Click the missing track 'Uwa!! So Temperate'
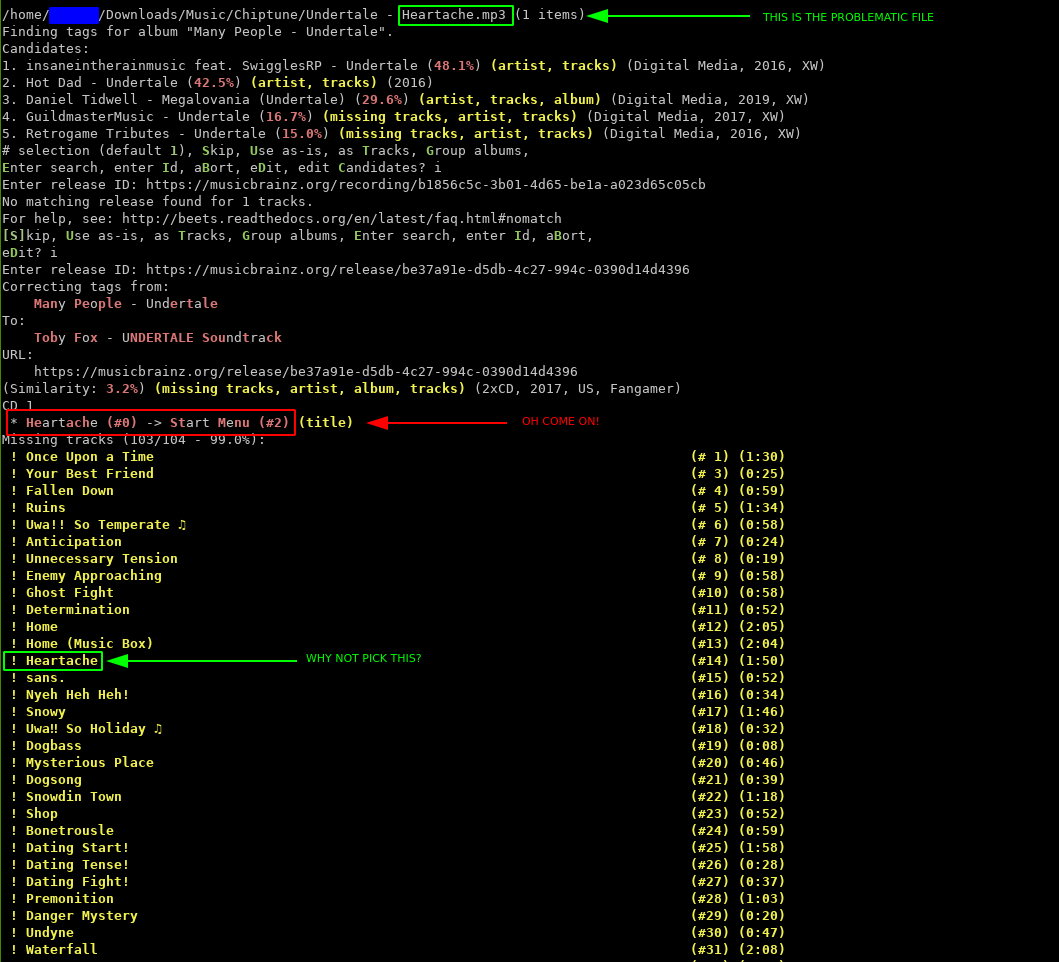The width and height of the screenshot is (1059, 962). [x=105, y=524]
